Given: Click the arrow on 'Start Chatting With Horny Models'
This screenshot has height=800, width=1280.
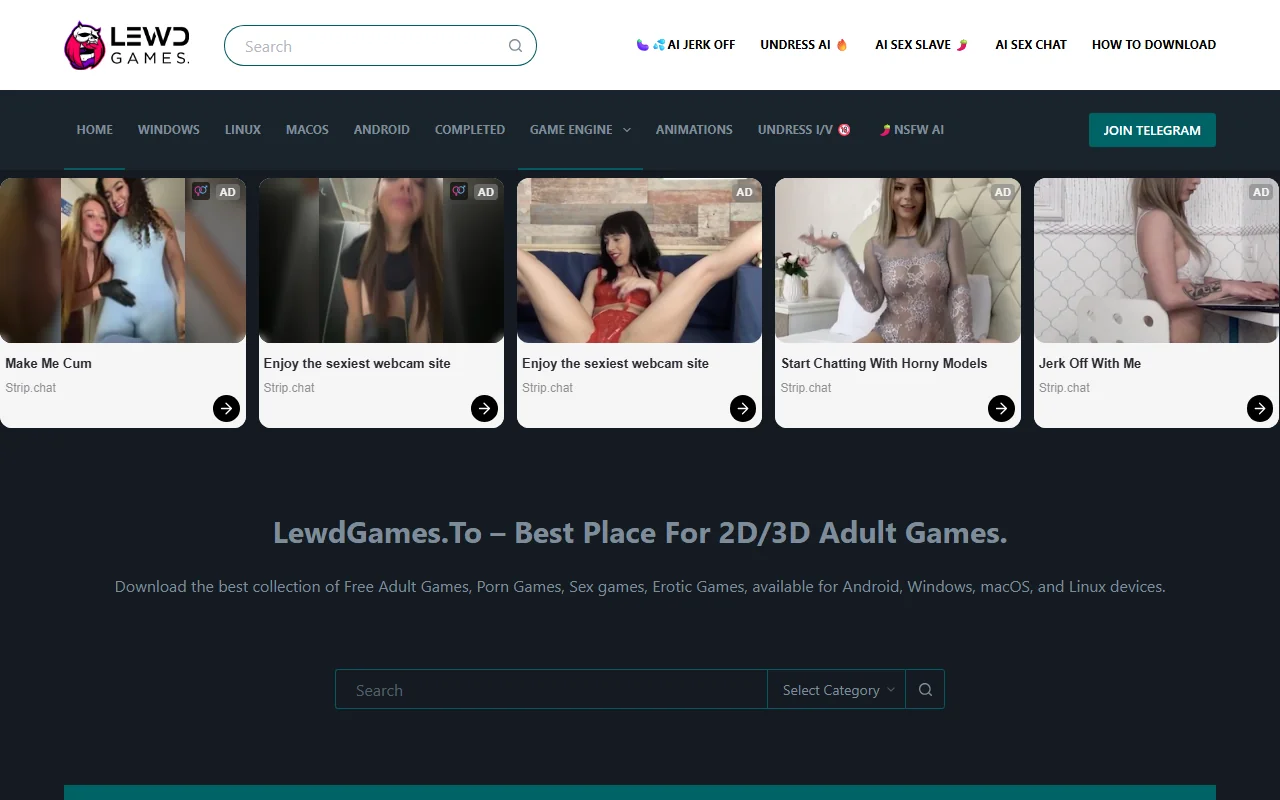Looking at the screenshot, I should (1001, 408).
